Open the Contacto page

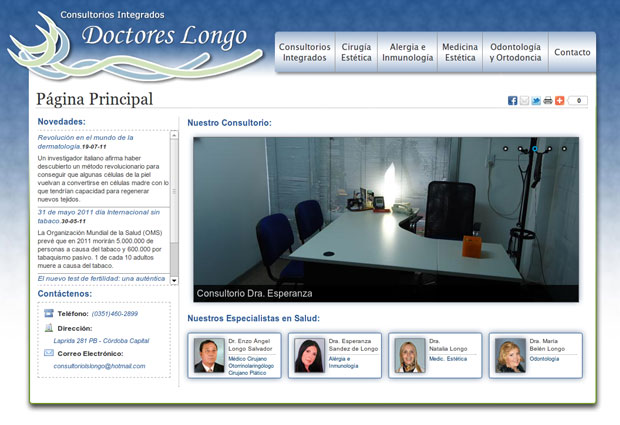click(x=572, y=52)
